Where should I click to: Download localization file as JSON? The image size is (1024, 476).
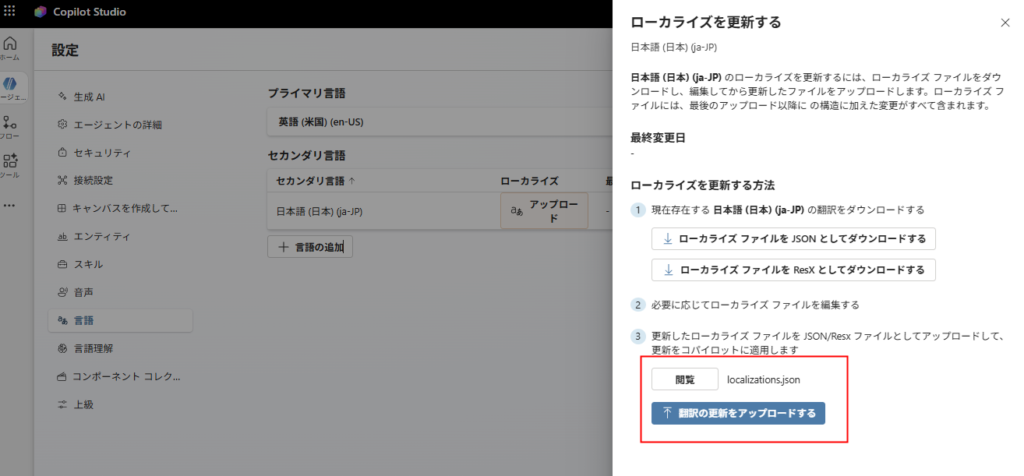(x=793, y=239)
